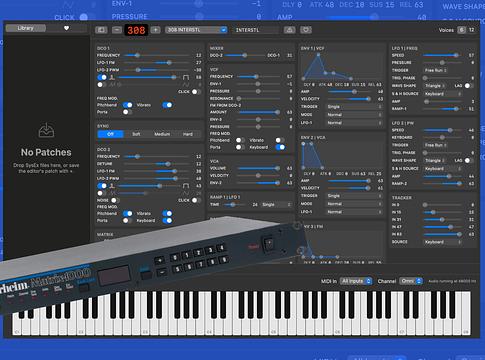The height and width of the screenshot is (360, 485).
Task: Open the TRACKER SOURCE Keyboard dropdown
Action: coord(443,242)
